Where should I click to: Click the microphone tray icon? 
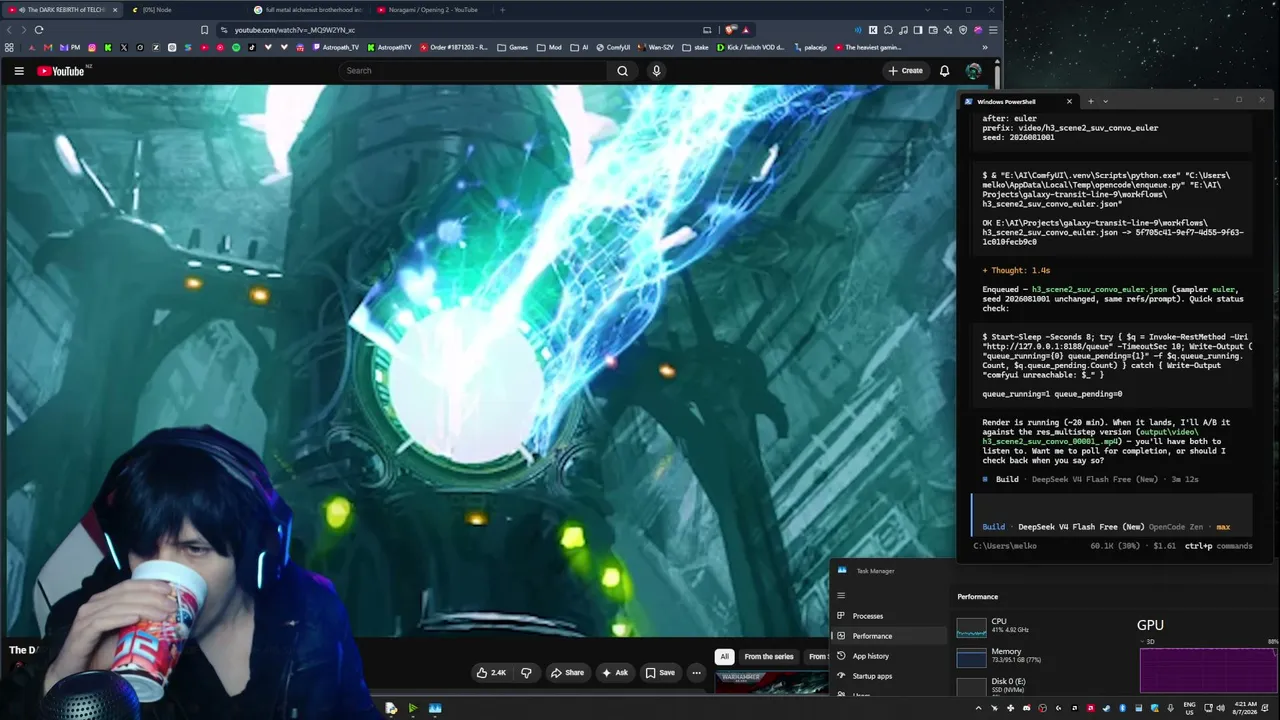point(1170,708)
